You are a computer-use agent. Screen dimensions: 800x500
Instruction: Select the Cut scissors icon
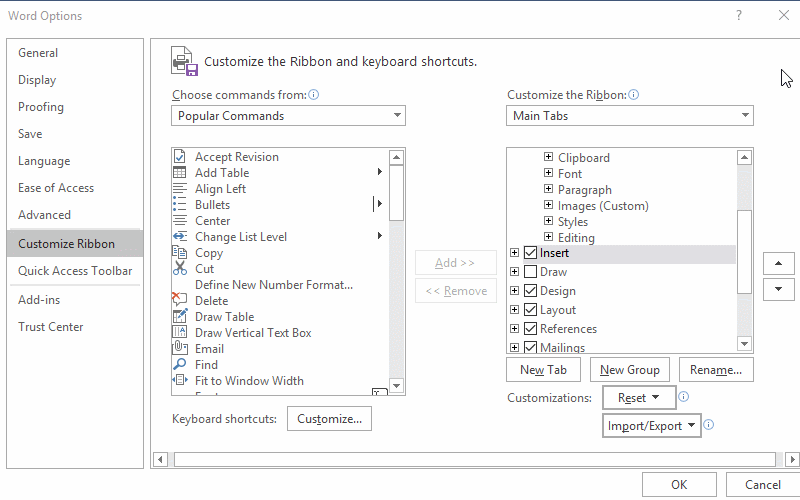point(180,268)
